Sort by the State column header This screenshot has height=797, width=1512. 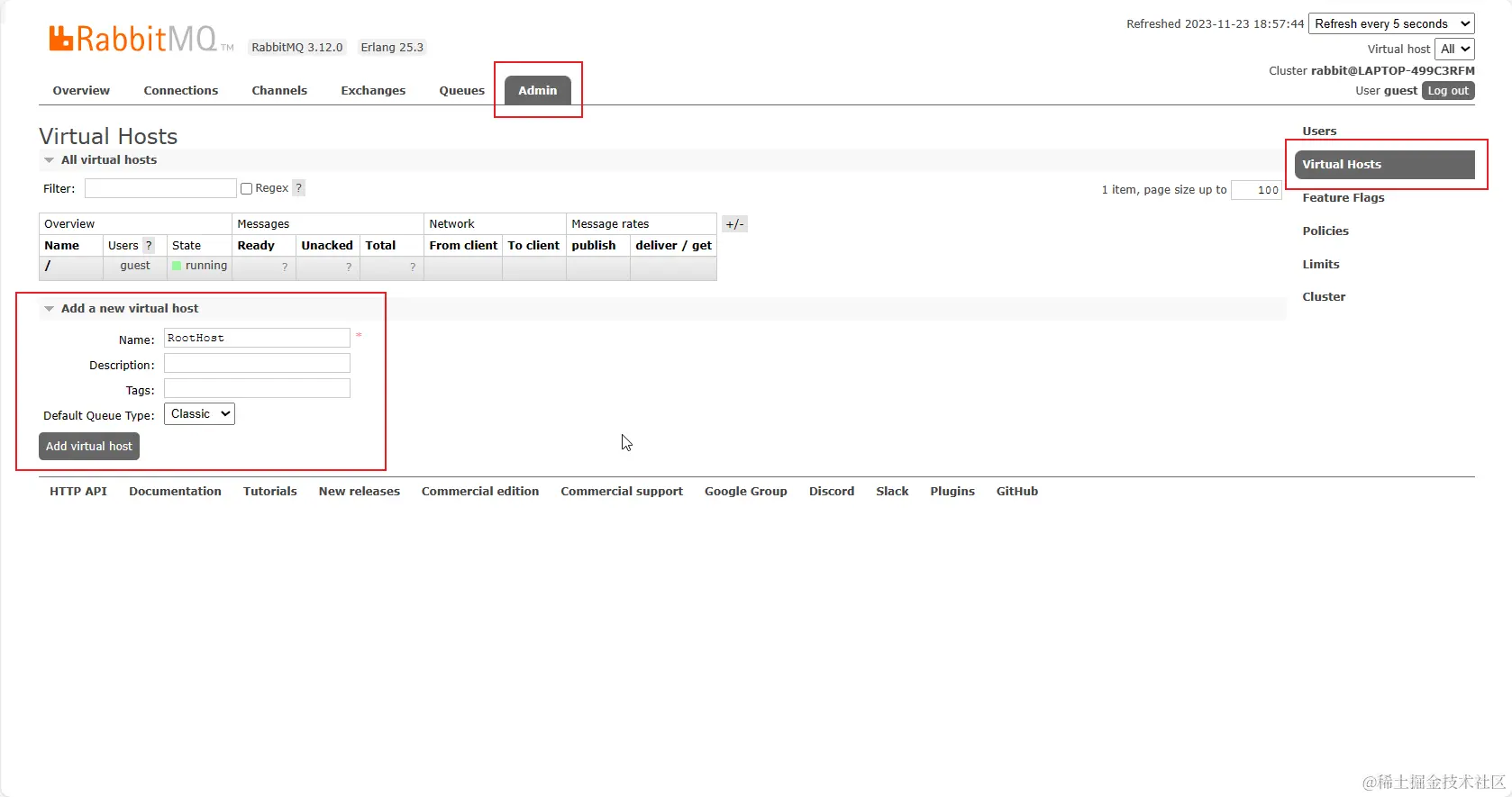point(187,245)
